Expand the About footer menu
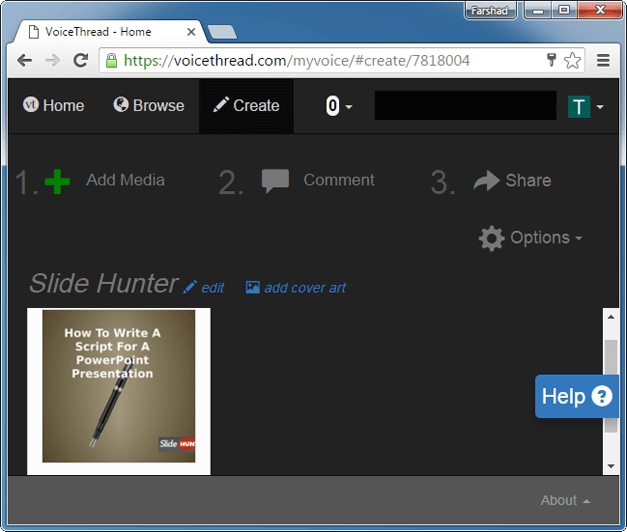 [565, 500]
